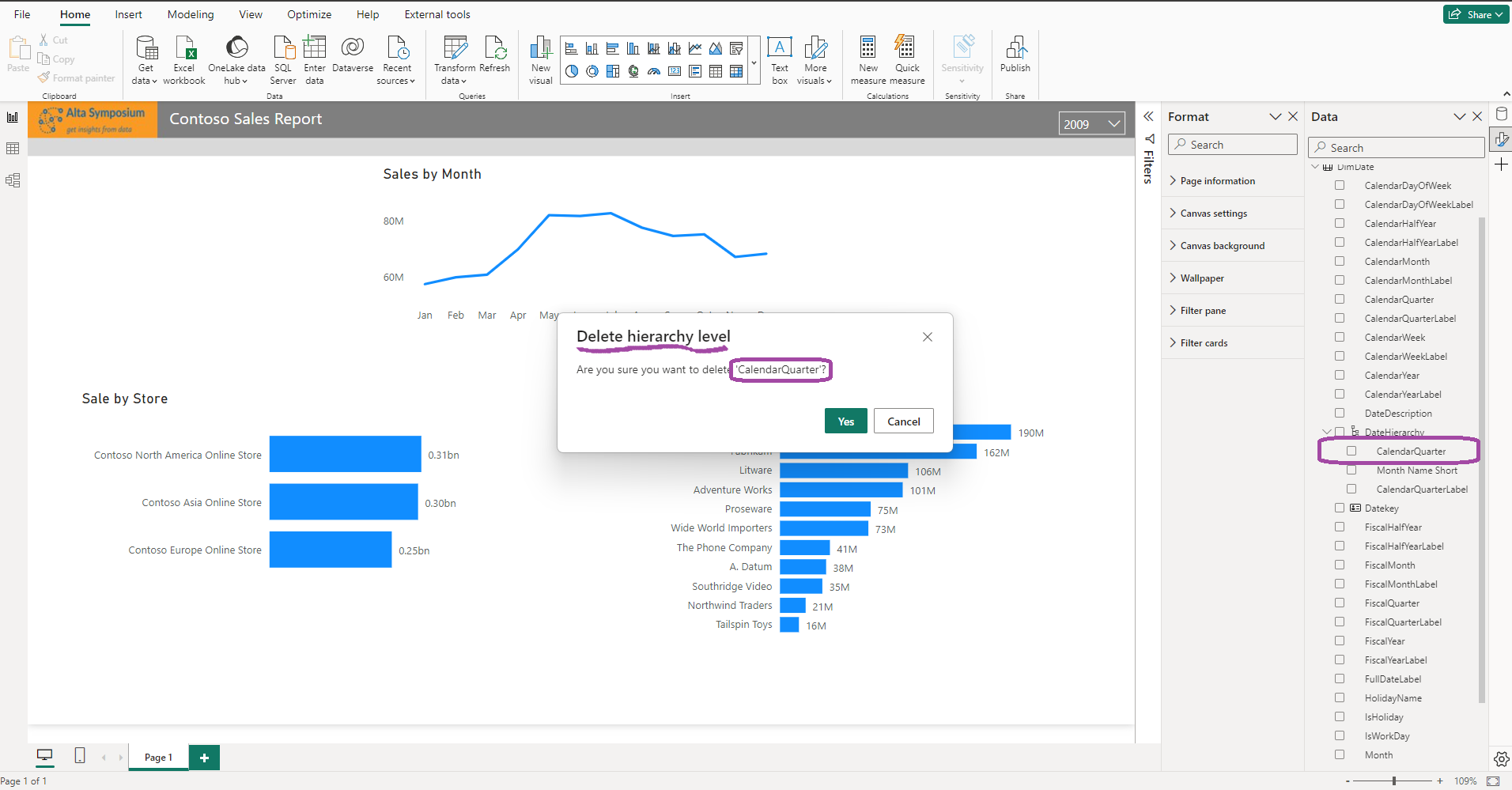Open the Modeling ribbon tab
Image resolution: width=1512 pixels, height=790 pixels.
pyautogui.click(x=191, y=14)
